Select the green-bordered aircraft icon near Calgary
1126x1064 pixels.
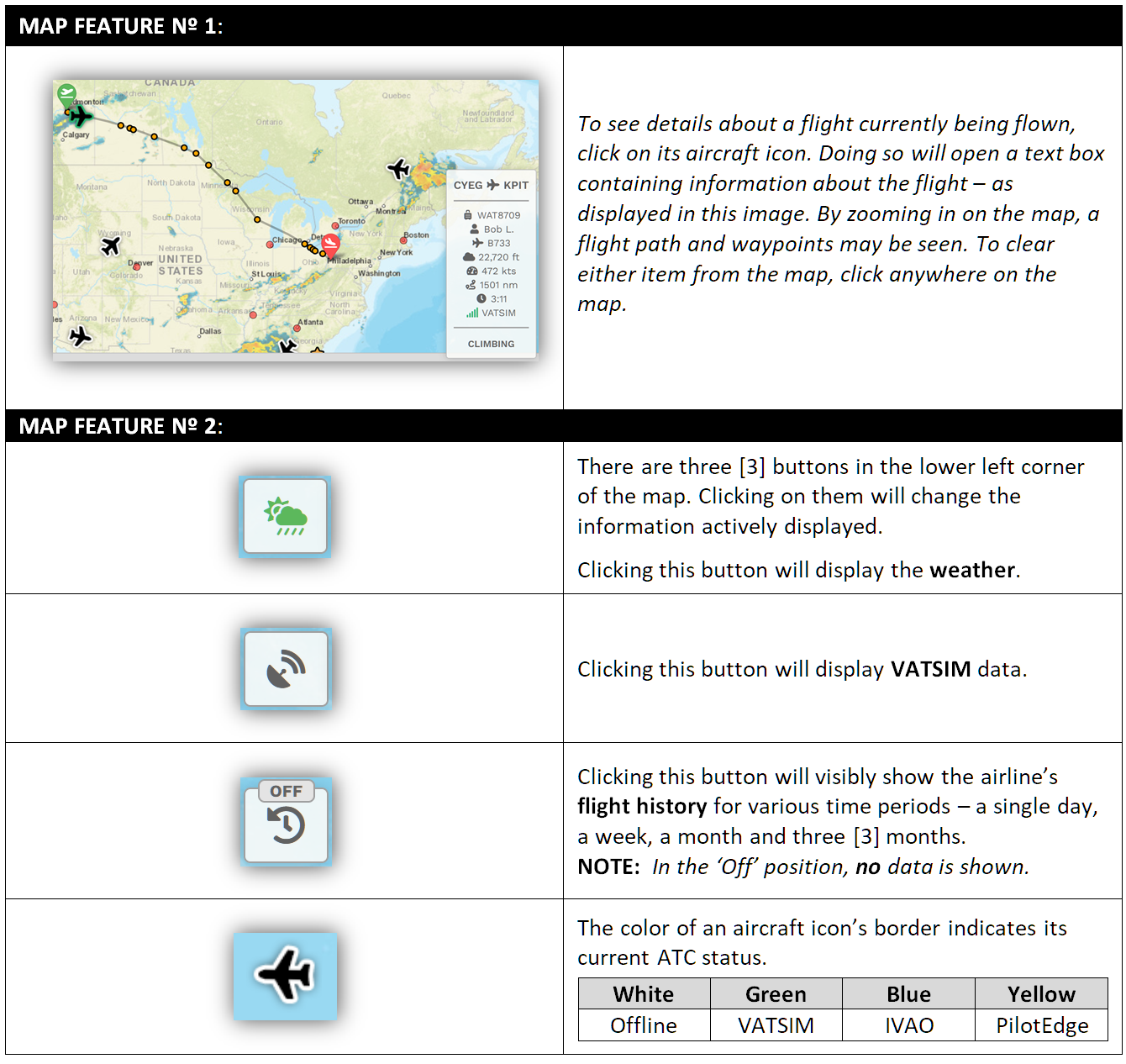click(x=81, y=115)
